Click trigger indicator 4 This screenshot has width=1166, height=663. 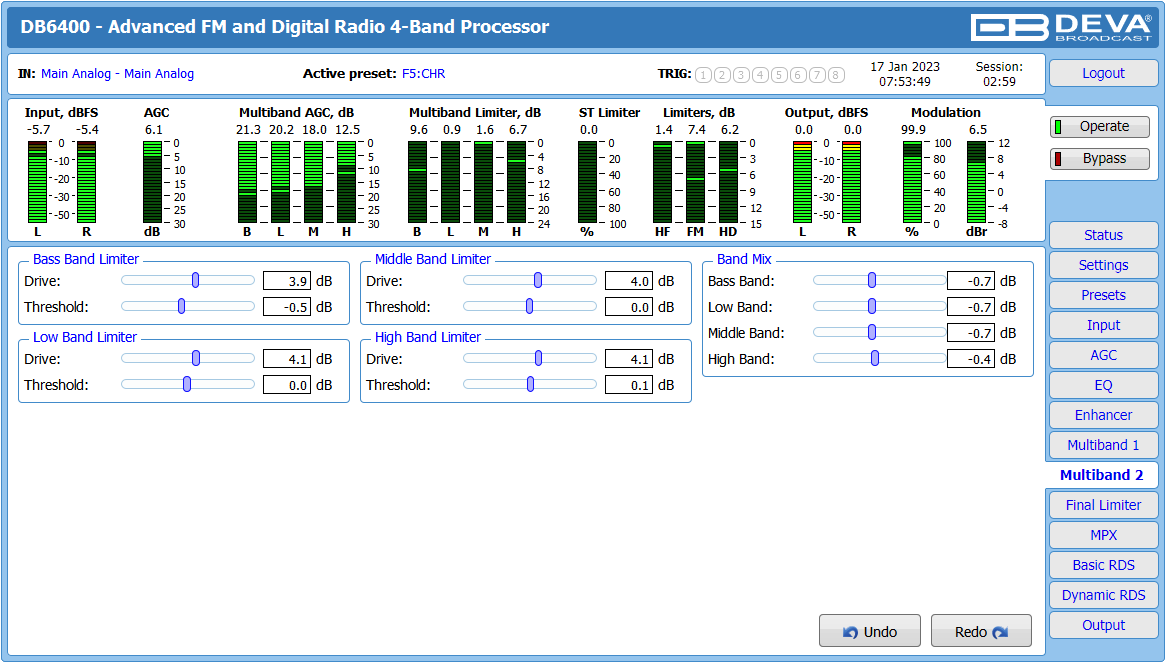tap(760, 74)
